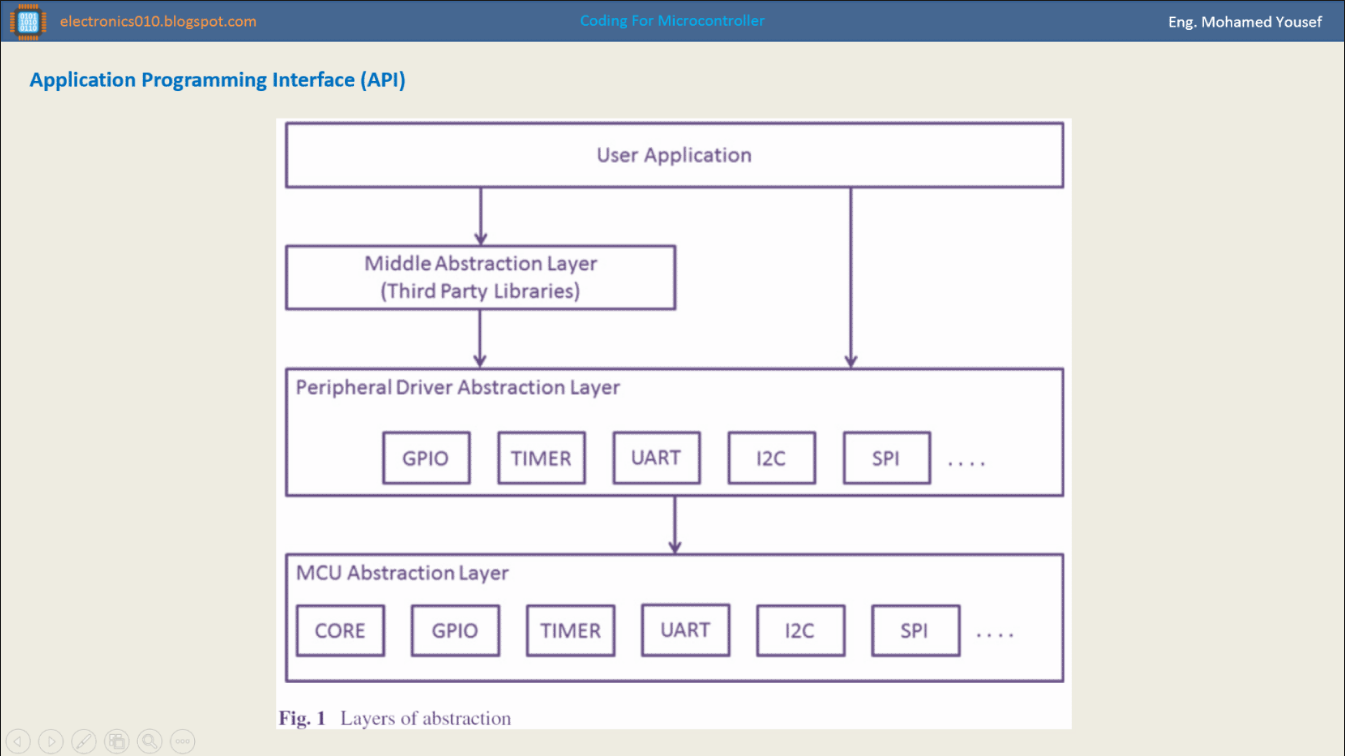
Task: Select the 'User Application' box
Action: click(x=674, y=155)
